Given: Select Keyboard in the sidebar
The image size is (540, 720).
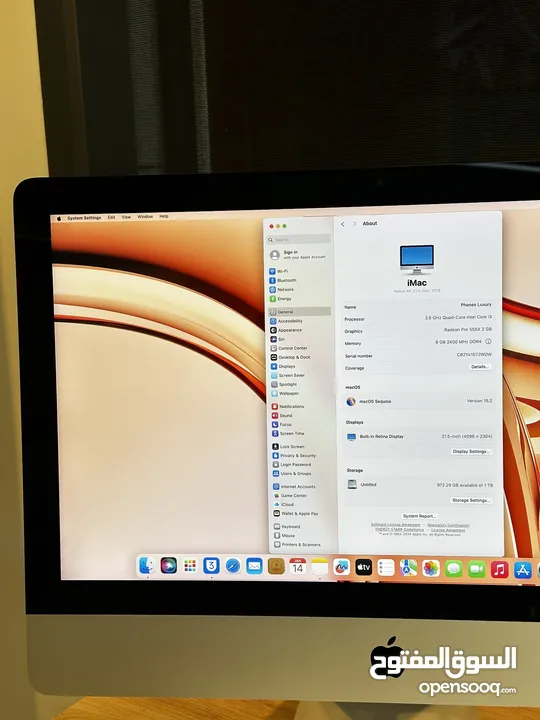Looking at the screenshot, I should 287,527.
